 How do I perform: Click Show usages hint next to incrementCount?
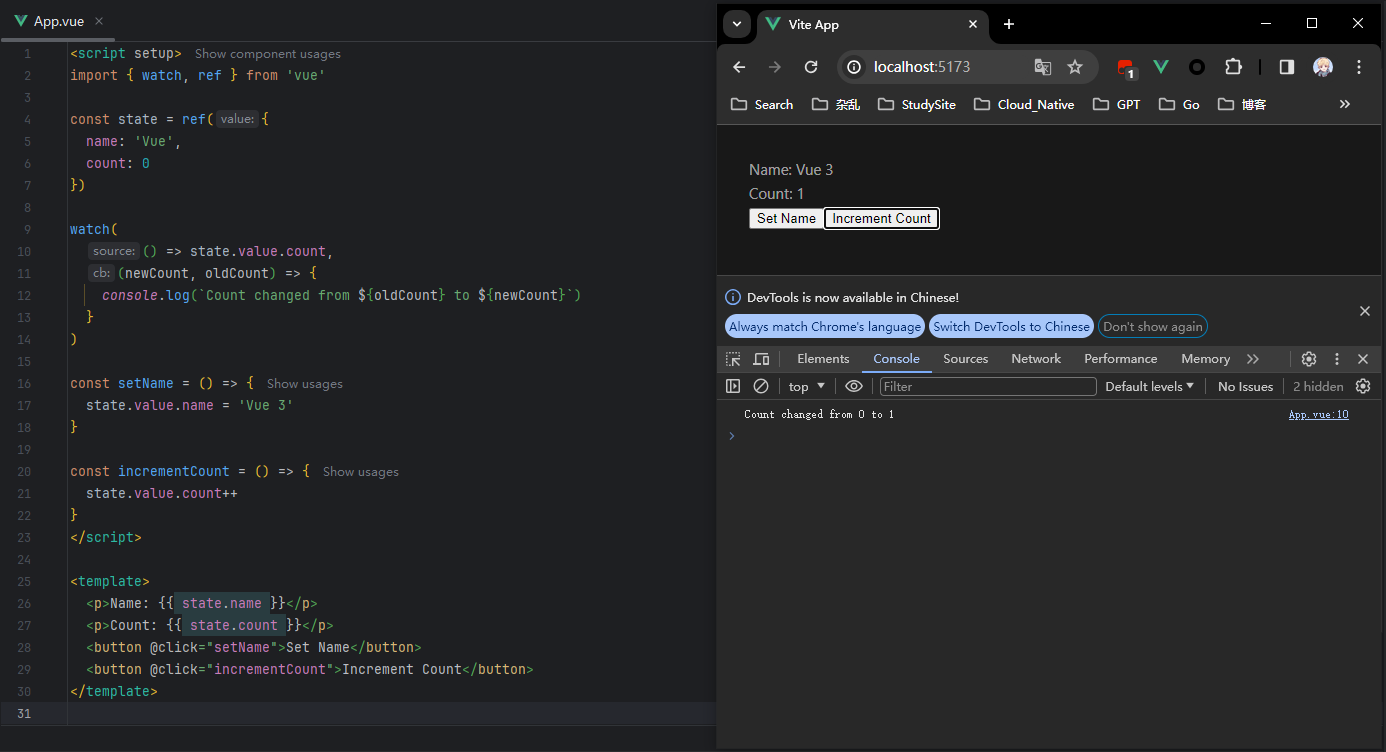click(x=361, y=472)
